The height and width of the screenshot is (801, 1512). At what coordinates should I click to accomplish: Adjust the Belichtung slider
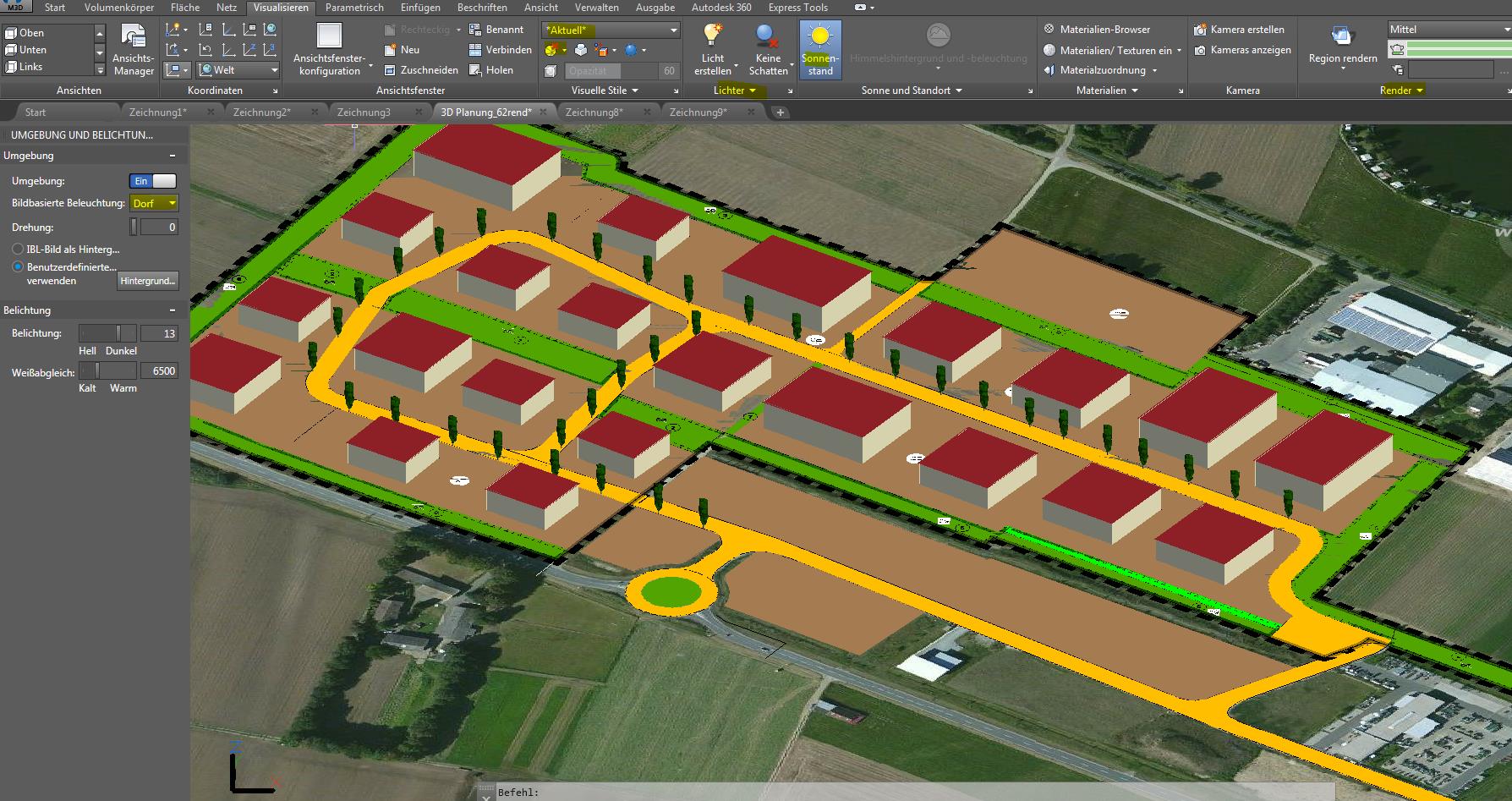pos(107,333)
